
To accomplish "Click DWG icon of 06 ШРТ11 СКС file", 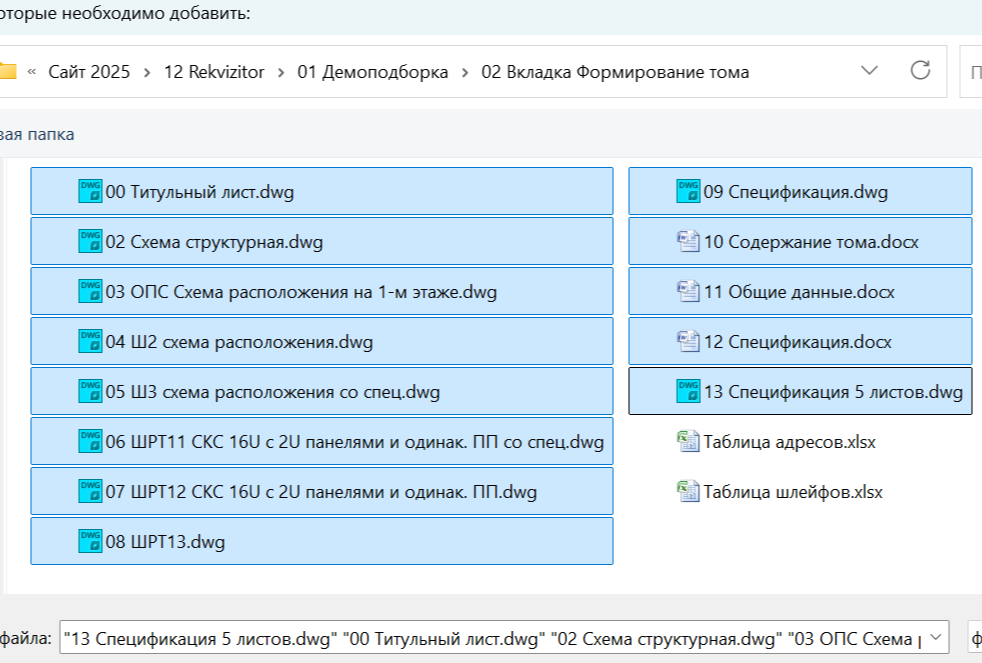I will tap(90, 441).
